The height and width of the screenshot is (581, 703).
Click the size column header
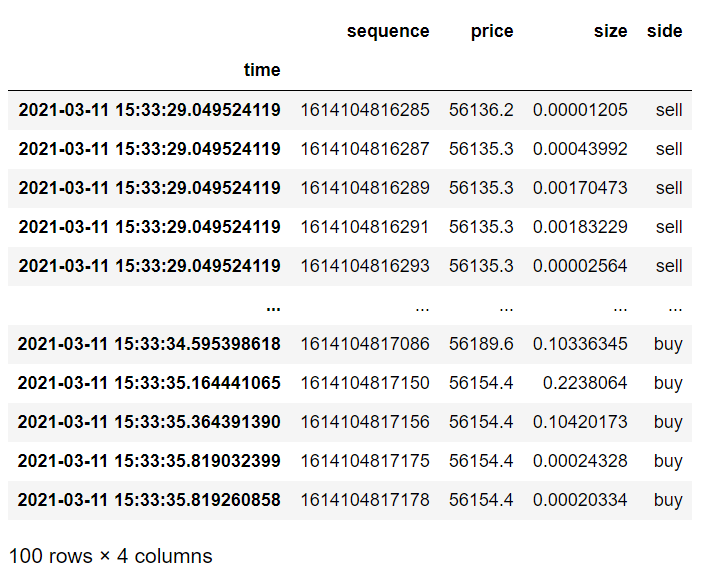[610, 31]
